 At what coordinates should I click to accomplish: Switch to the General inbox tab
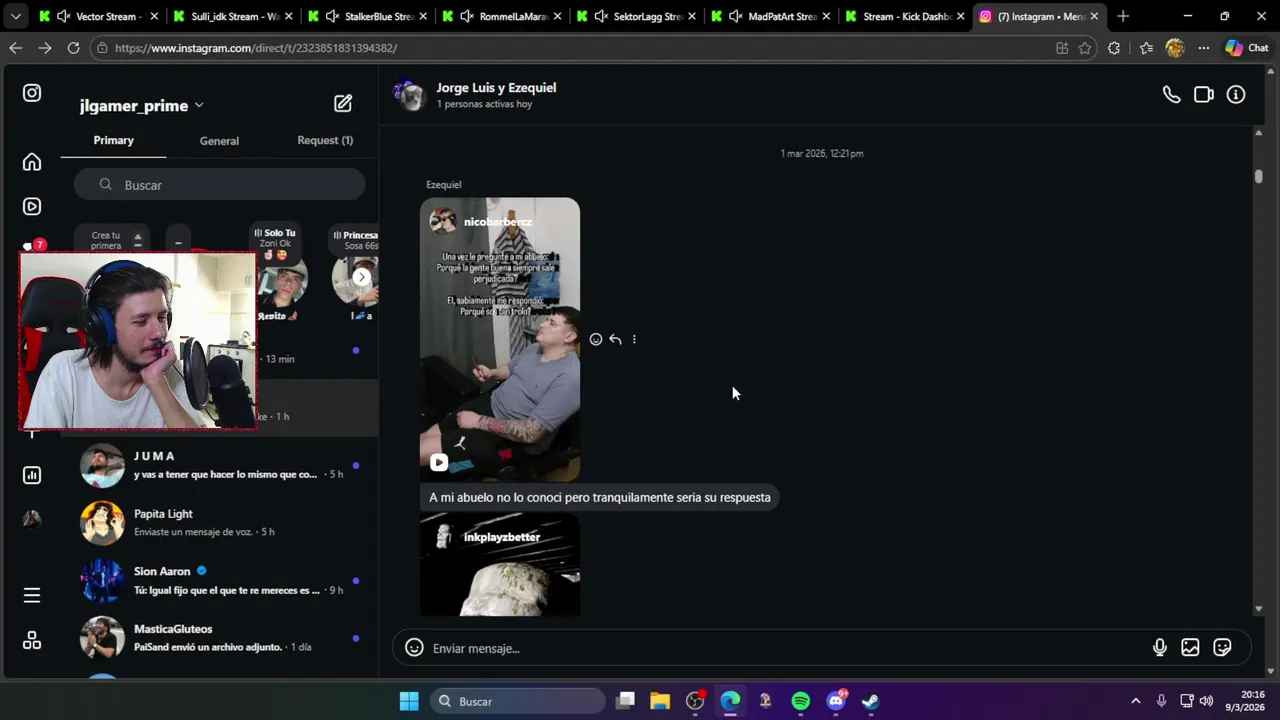point(219,141)
